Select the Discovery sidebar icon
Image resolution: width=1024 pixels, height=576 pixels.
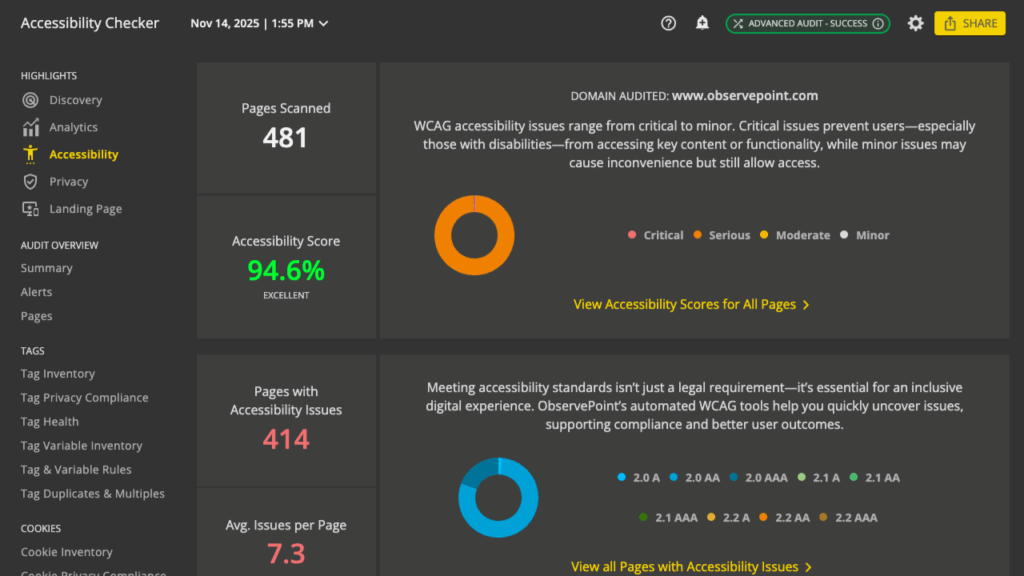(x=30, y=100)
